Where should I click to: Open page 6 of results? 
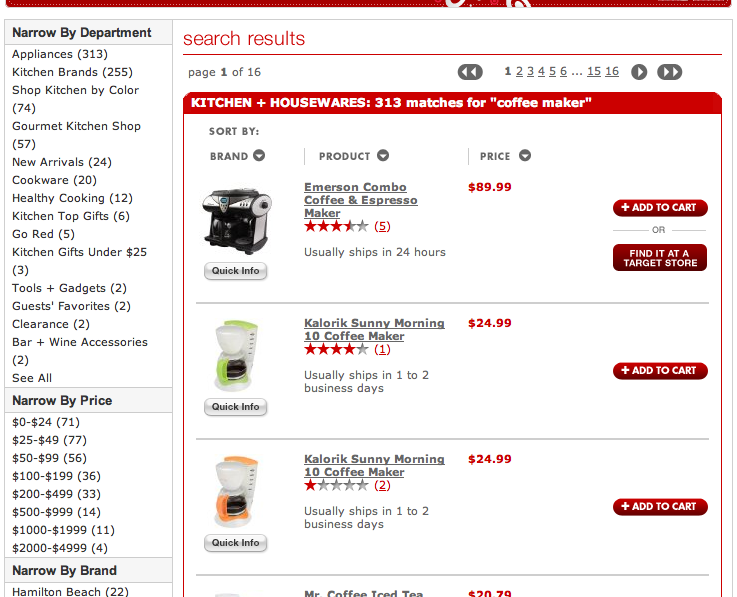tap(564, 71)
